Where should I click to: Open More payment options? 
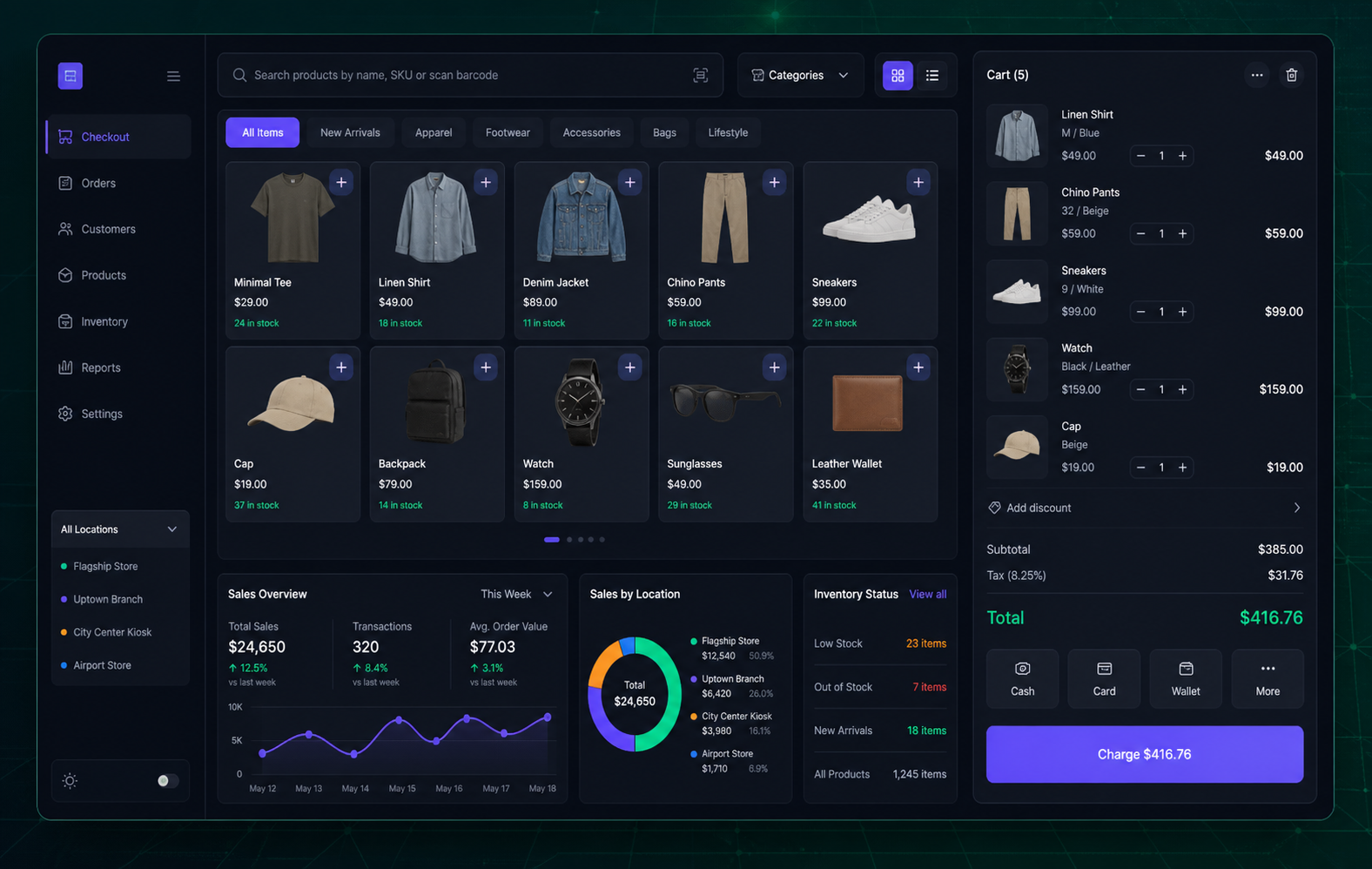(x=1268, y=678)
